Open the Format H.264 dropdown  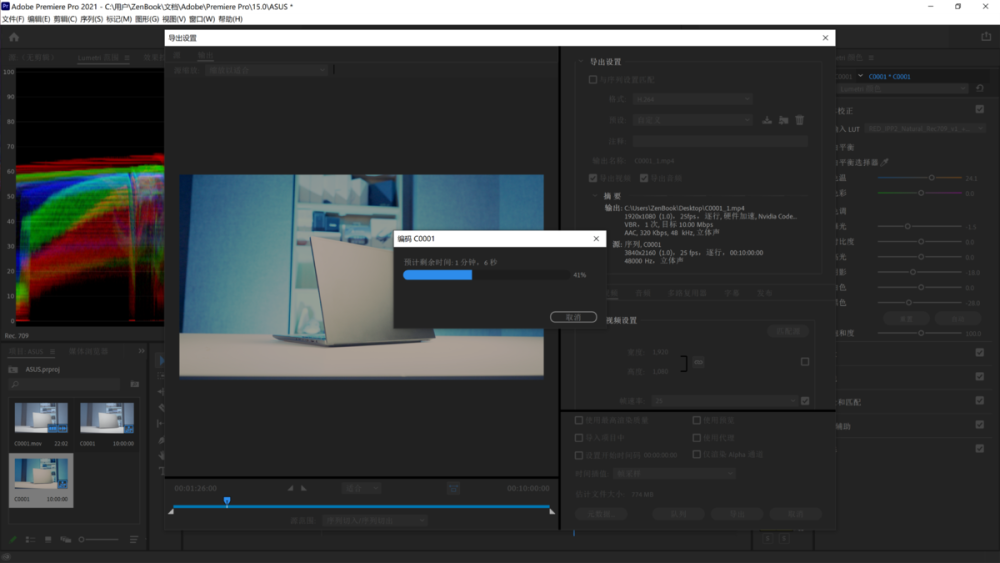693,99
